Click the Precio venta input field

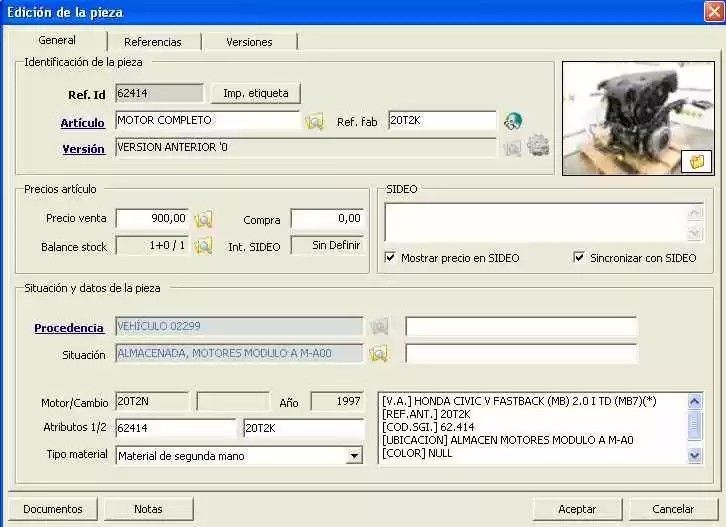coord(152,219)
